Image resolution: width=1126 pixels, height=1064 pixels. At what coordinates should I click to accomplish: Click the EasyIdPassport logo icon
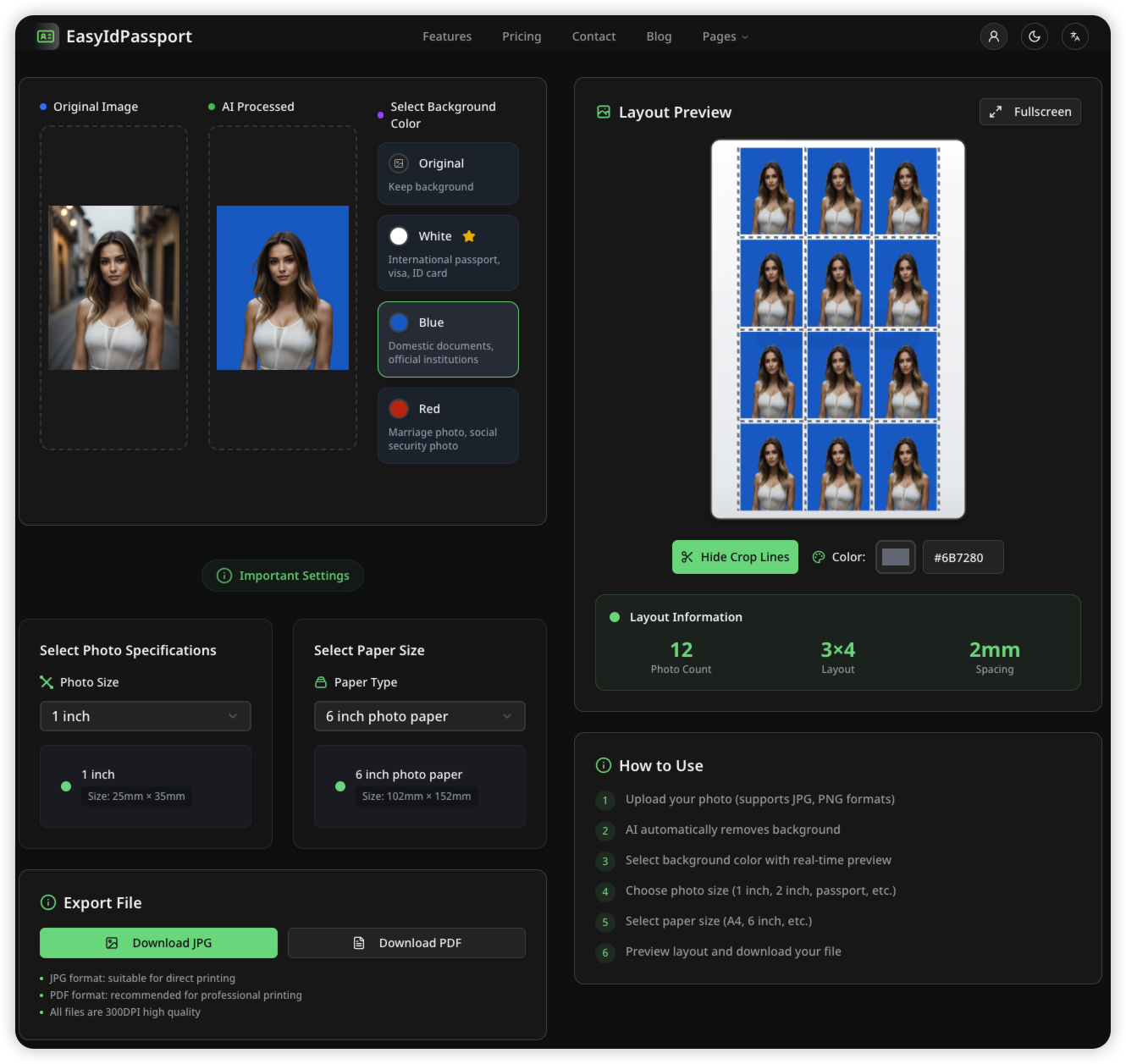tap(47, 36)
